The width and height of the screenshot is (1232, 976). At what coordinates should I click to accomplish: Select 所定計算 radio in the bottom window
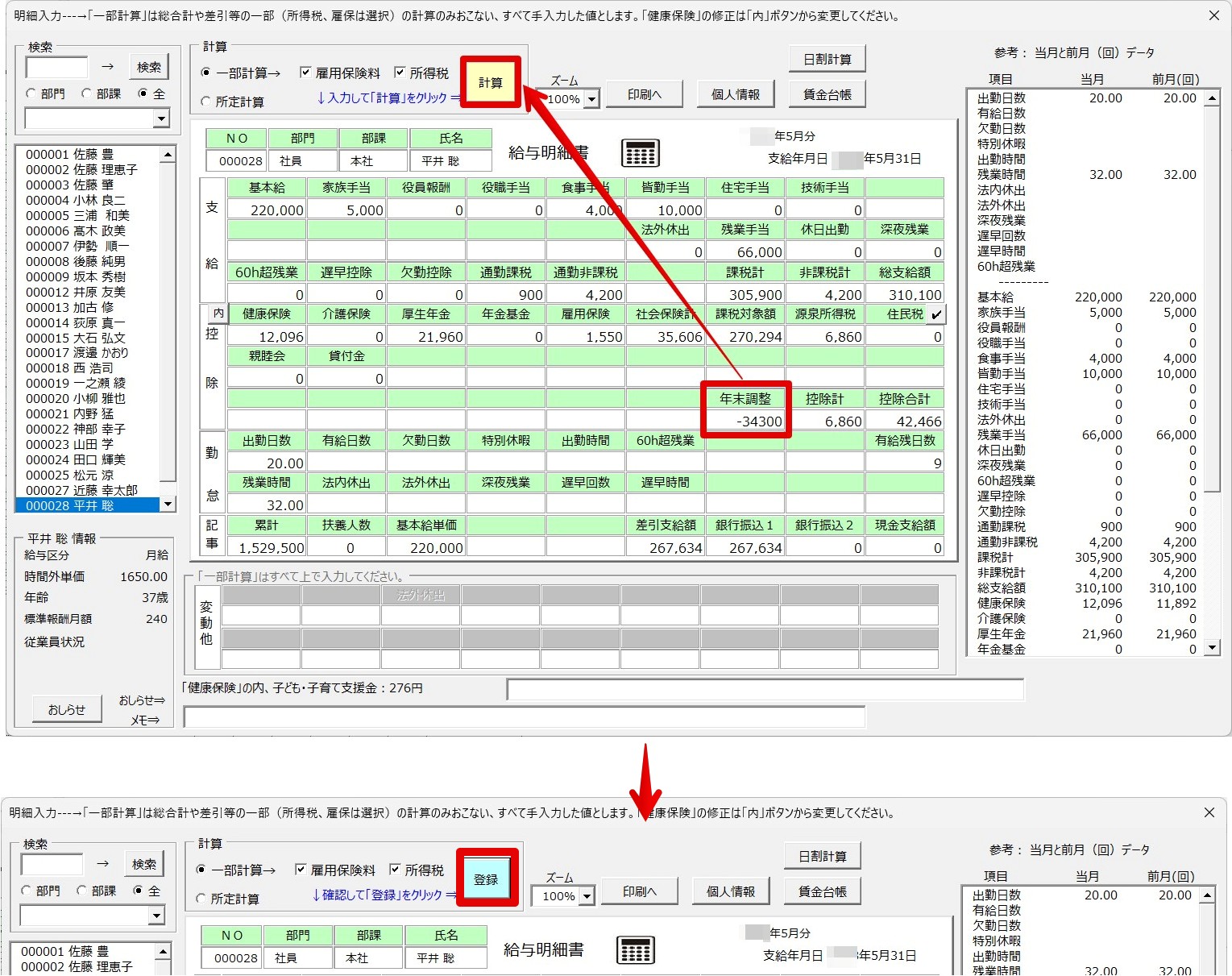pos(201,899)
